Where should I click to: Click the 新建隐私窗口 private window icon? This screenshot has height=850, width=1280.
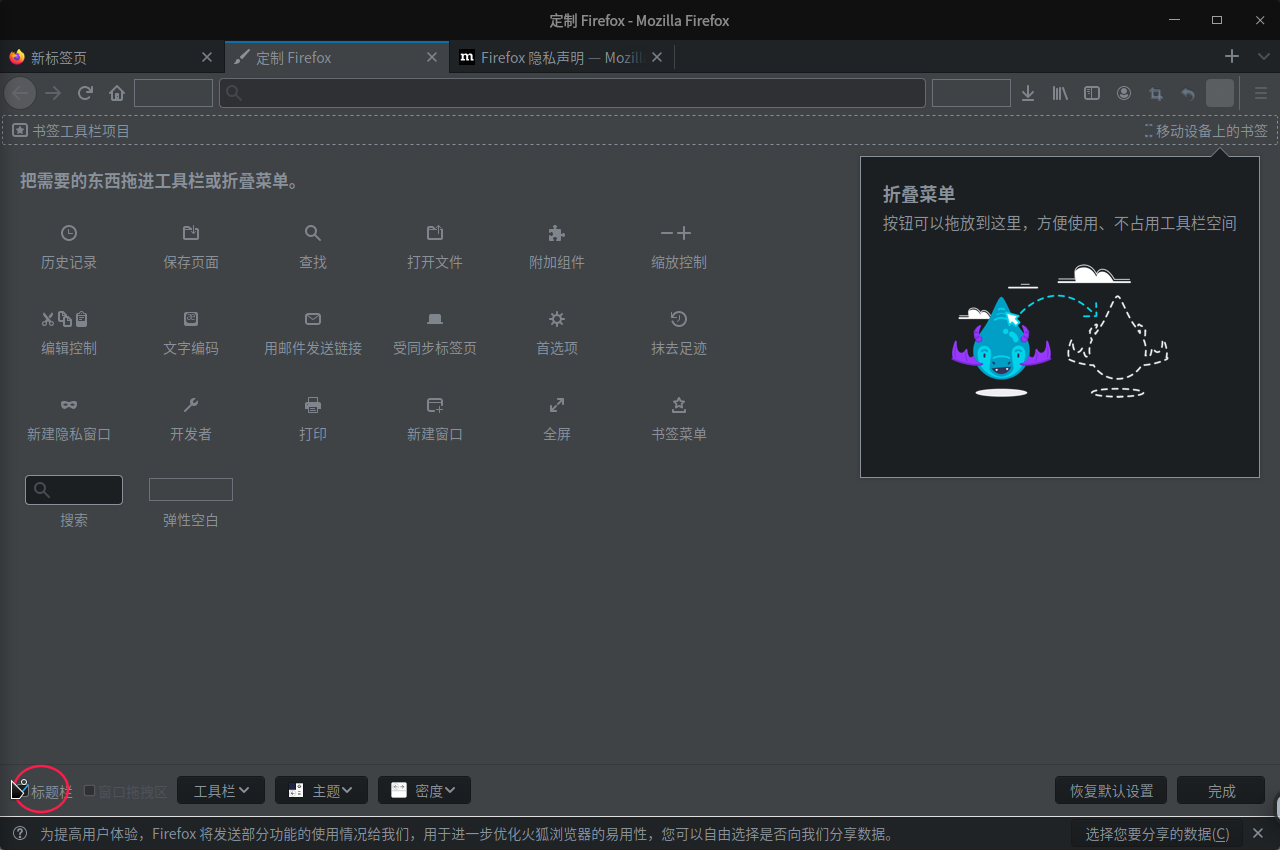click(69, 405)
